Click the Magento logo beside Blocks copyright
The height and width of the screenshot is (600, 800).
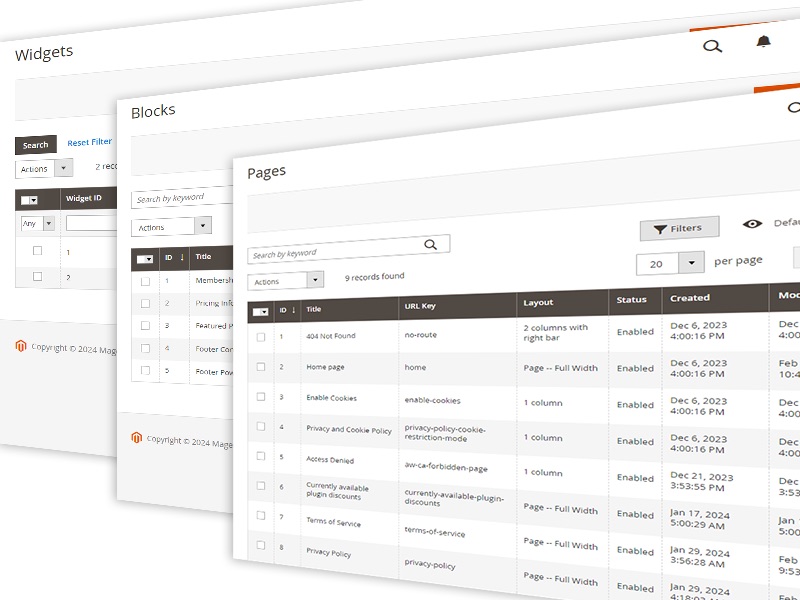(x=136, y=437)
